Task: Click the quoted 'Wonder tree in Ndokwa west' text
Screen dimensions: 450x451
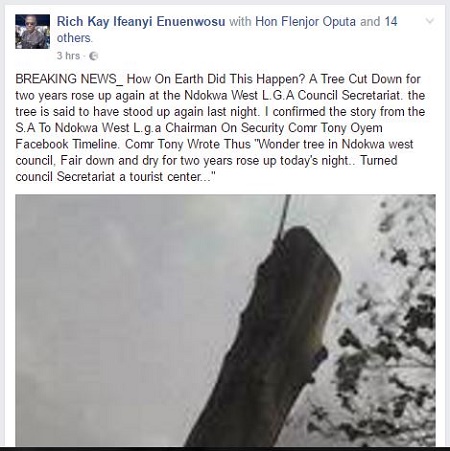Action: [x=334, y=144]
